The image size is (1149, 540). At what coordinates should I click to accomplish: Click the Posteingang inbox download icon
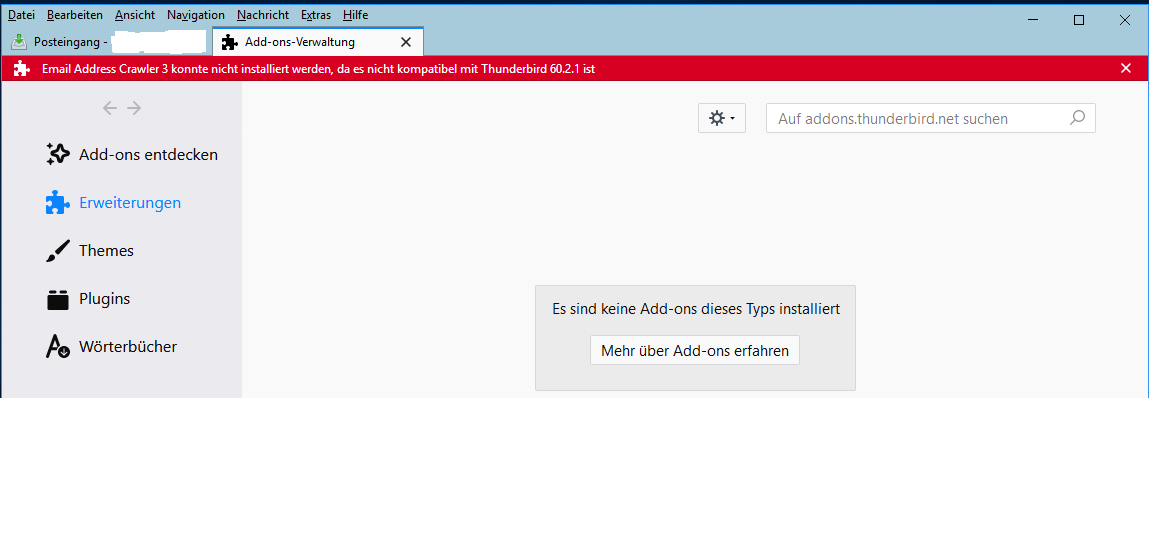point(19,42)
